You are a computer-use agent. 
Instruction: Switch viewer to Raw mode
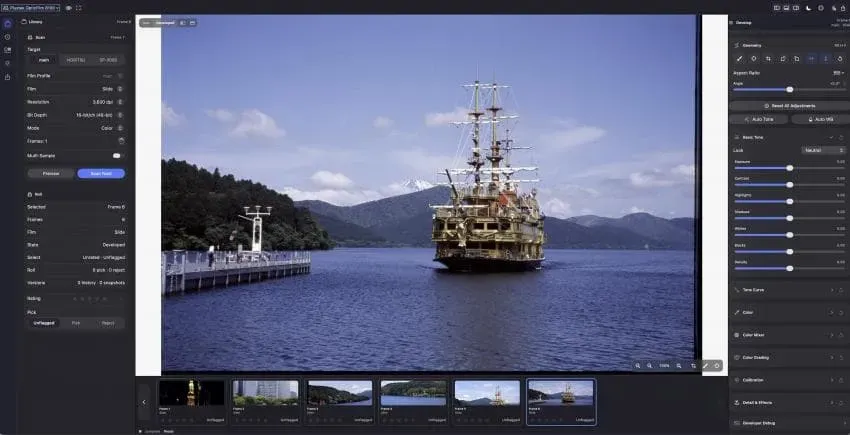[146, 23]
